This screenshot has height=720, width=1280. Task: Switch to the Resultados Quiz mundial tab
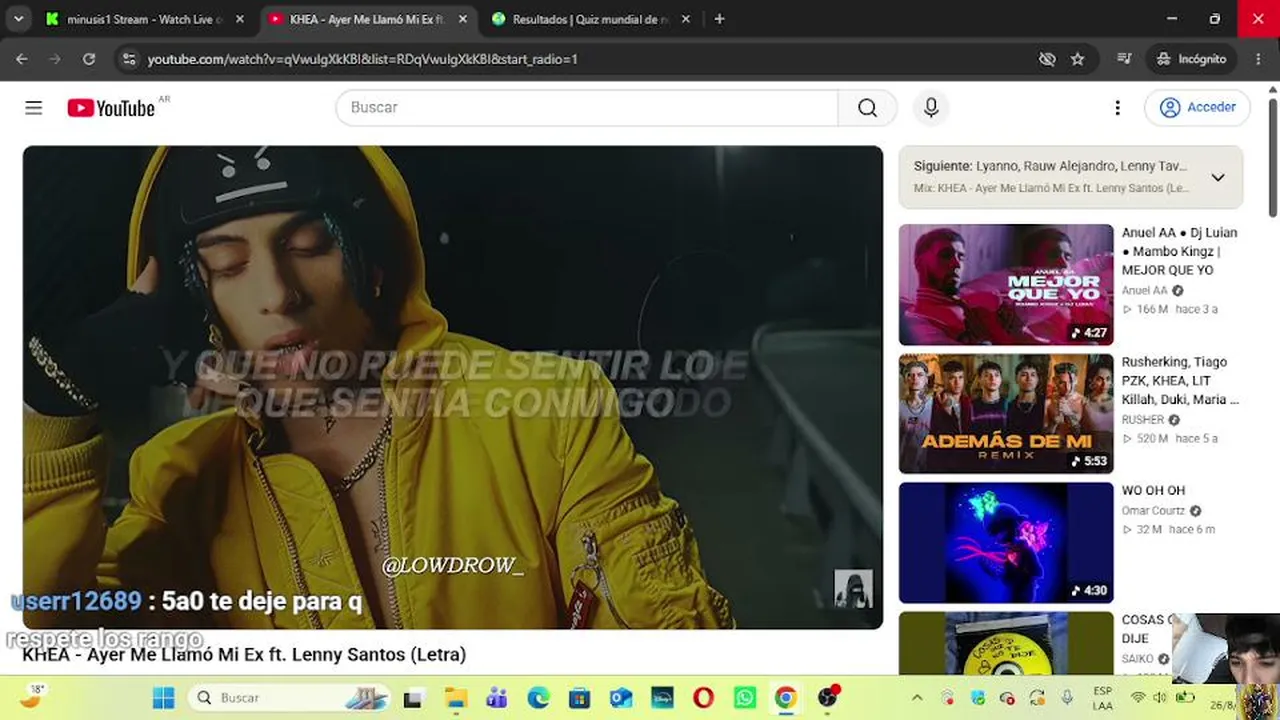click(x=590, y=19)
